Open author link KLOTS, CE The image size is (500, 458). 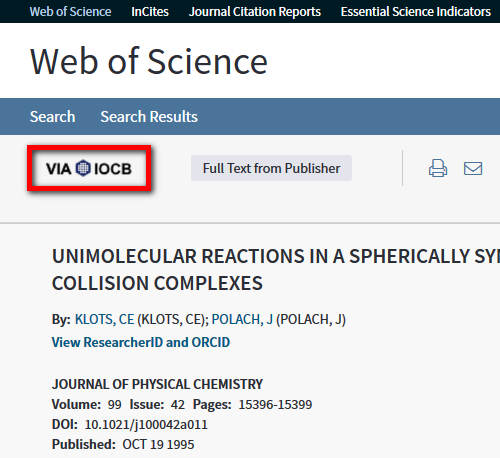pyautogui.click(x=105, y=319)
